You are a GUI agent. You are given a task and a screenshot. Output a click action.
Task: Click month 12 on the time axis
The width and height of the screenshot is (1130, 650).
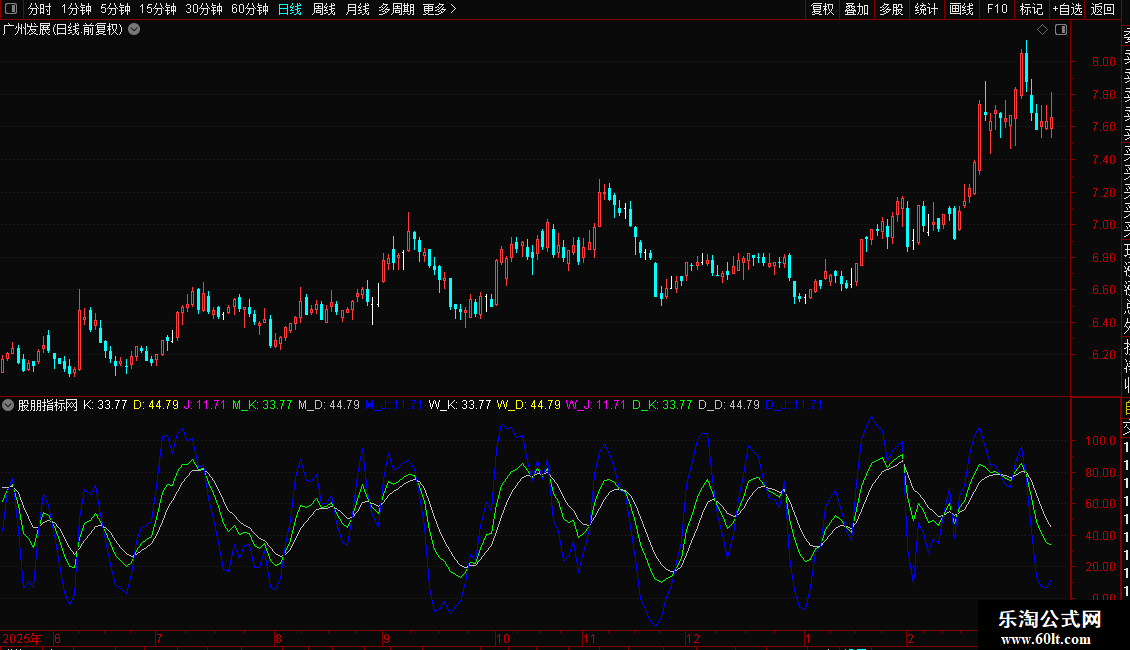click(693, 639)
